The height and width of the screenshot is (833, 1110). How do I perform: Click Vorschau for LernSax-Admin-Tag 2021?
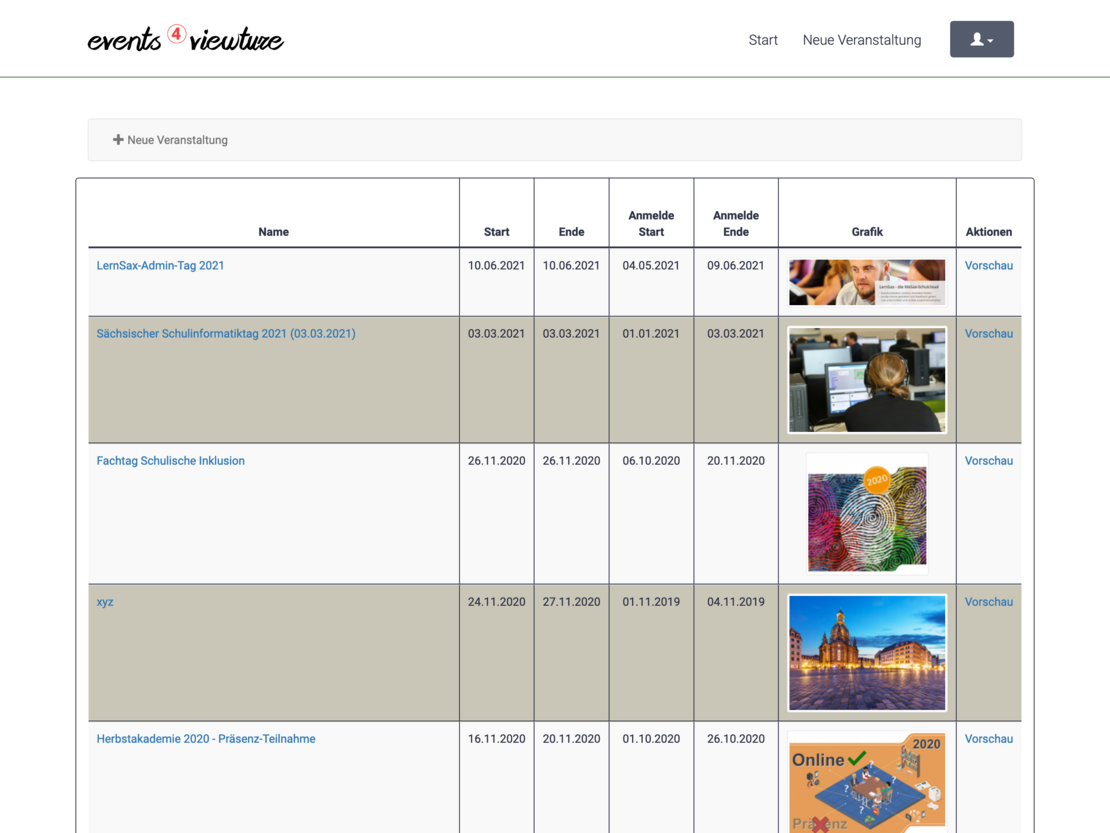tap(988, 265)
